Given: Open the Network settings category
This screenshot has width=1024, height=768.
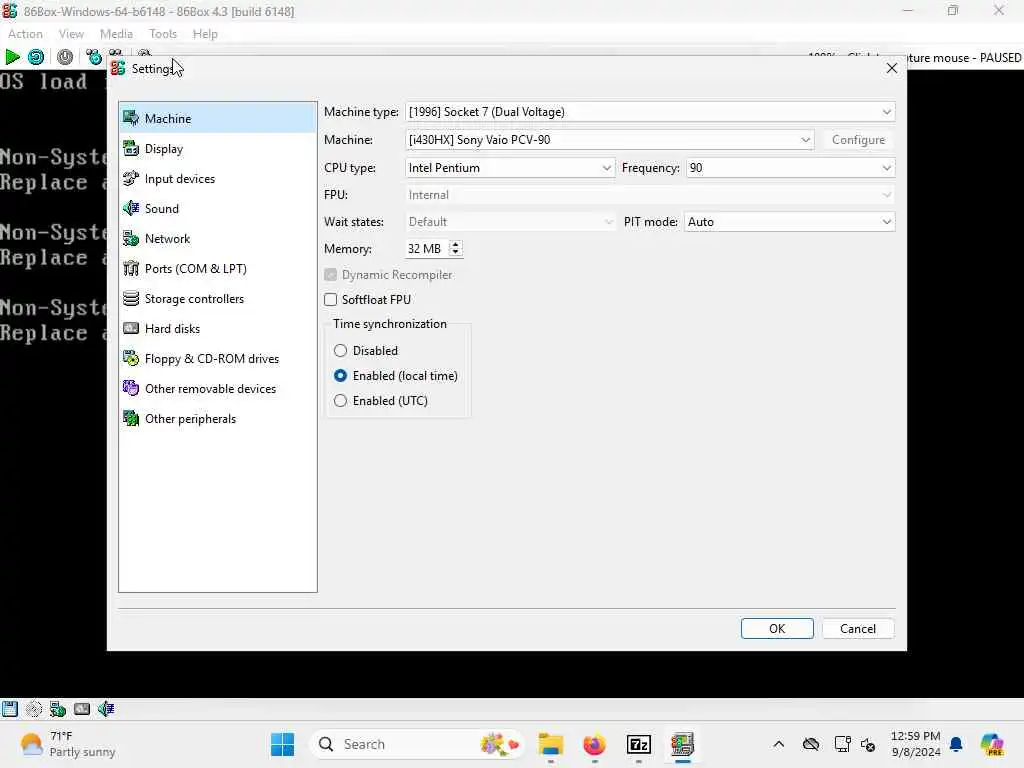Looking at the screenshot, I should pos(217,238).
